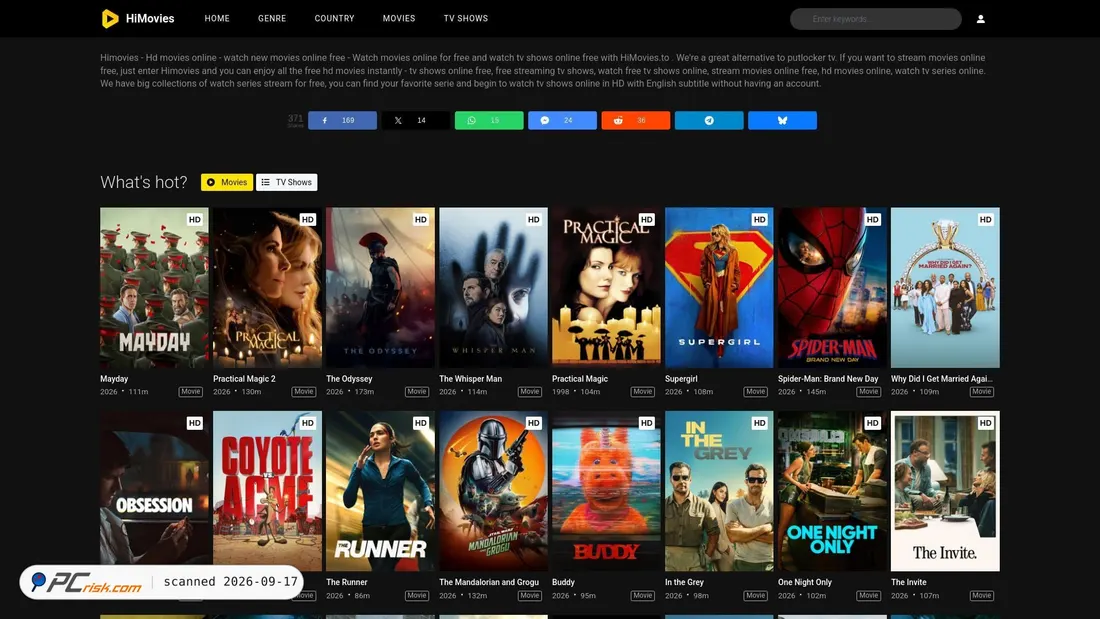Viewport: 1100px width, 619px height.
Task: Open the One Night Only poster
Action: pos(832,491)
